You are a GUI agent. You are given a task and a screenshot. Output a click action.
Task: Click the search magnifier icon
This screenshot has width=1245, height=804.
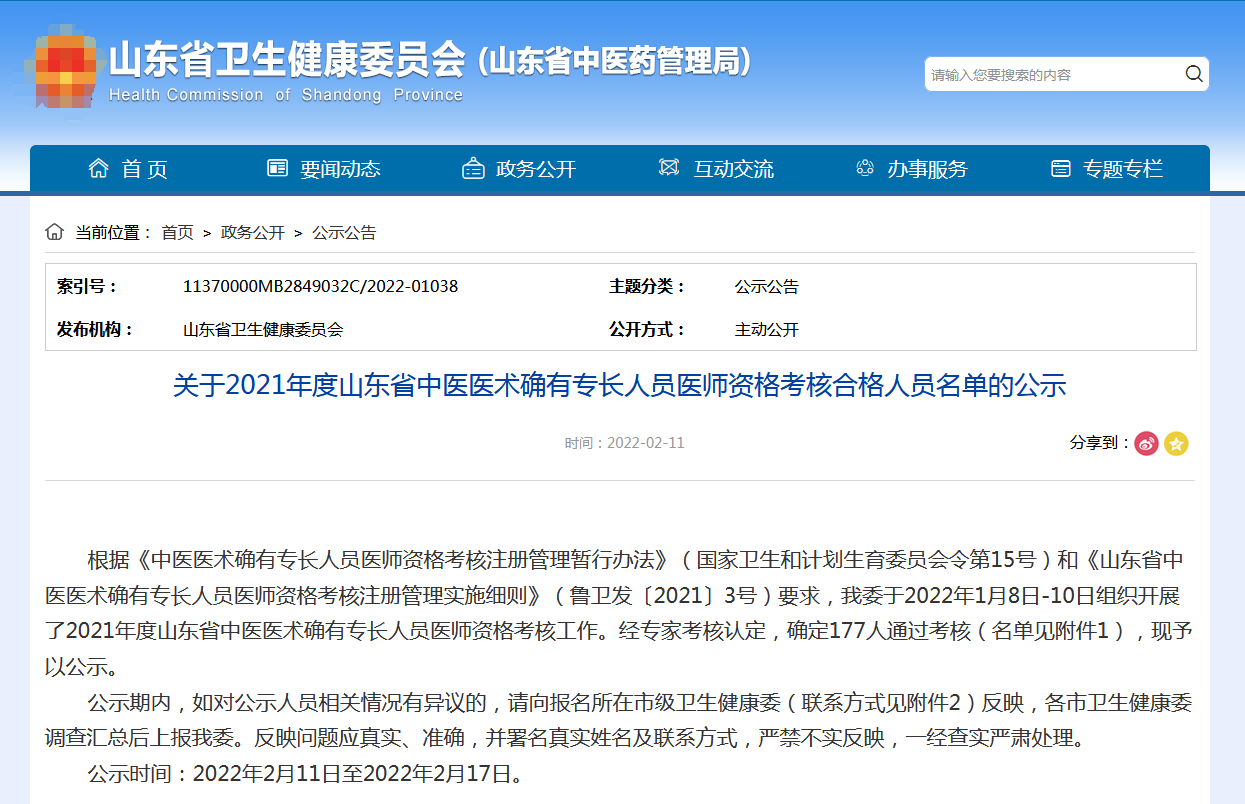coord(1193,74)
